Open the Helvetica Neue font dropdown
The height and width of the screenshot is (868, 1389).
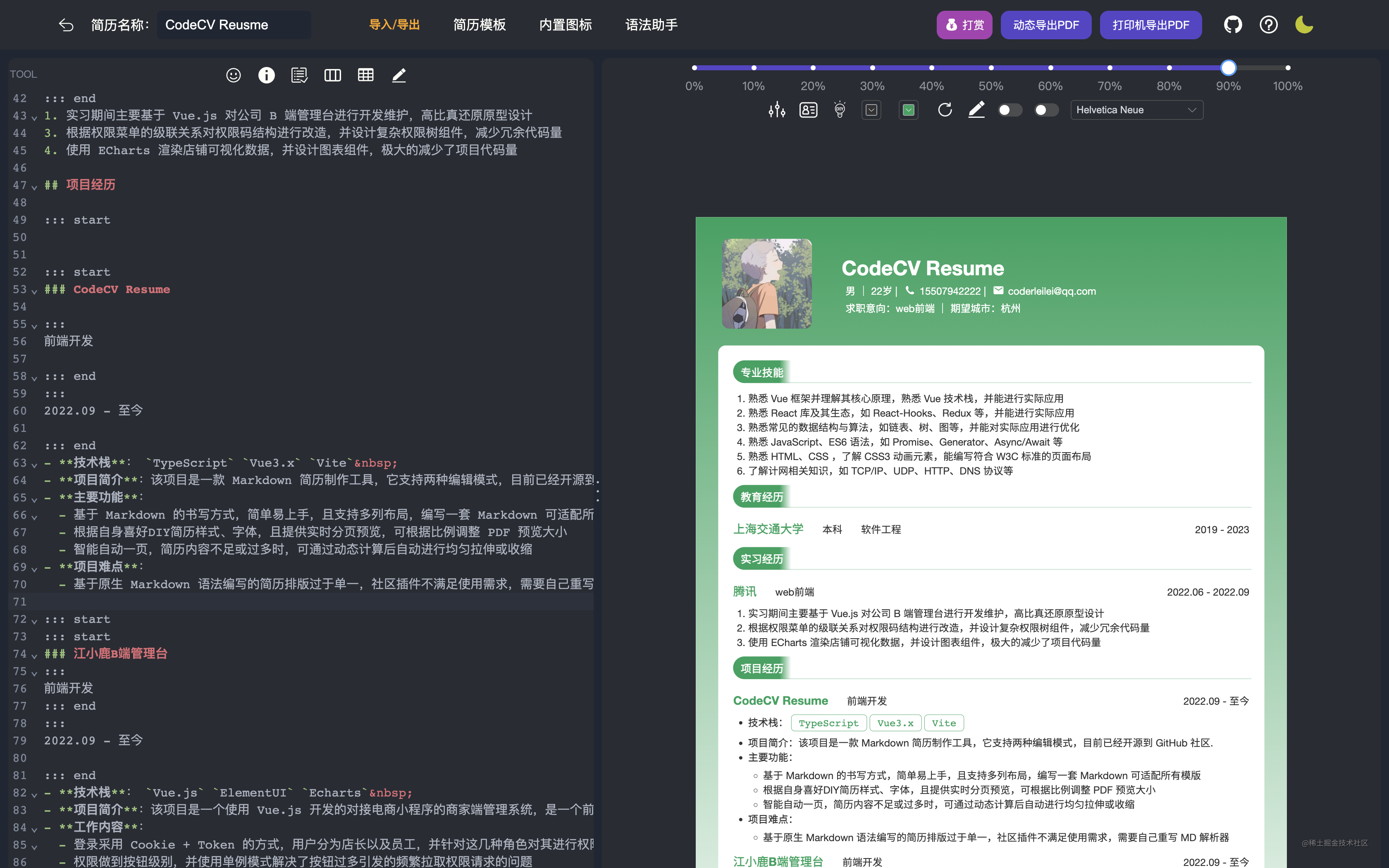pos(1136,110)
